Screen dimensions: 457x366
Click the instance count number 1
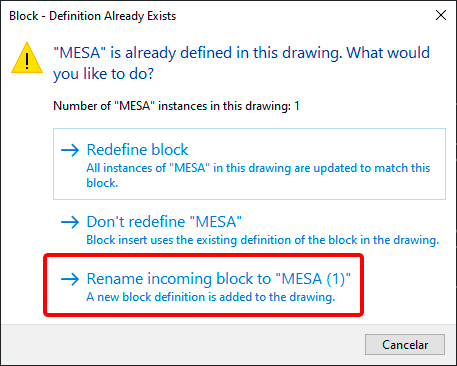point(297,106)
